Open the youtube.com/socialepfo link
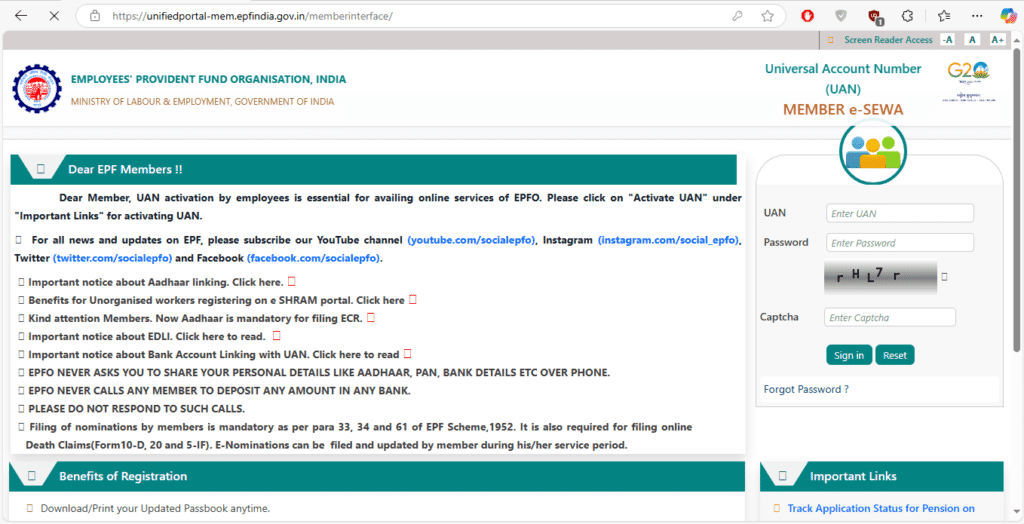This screenshot has height=524, width=1024. [472, 240]
